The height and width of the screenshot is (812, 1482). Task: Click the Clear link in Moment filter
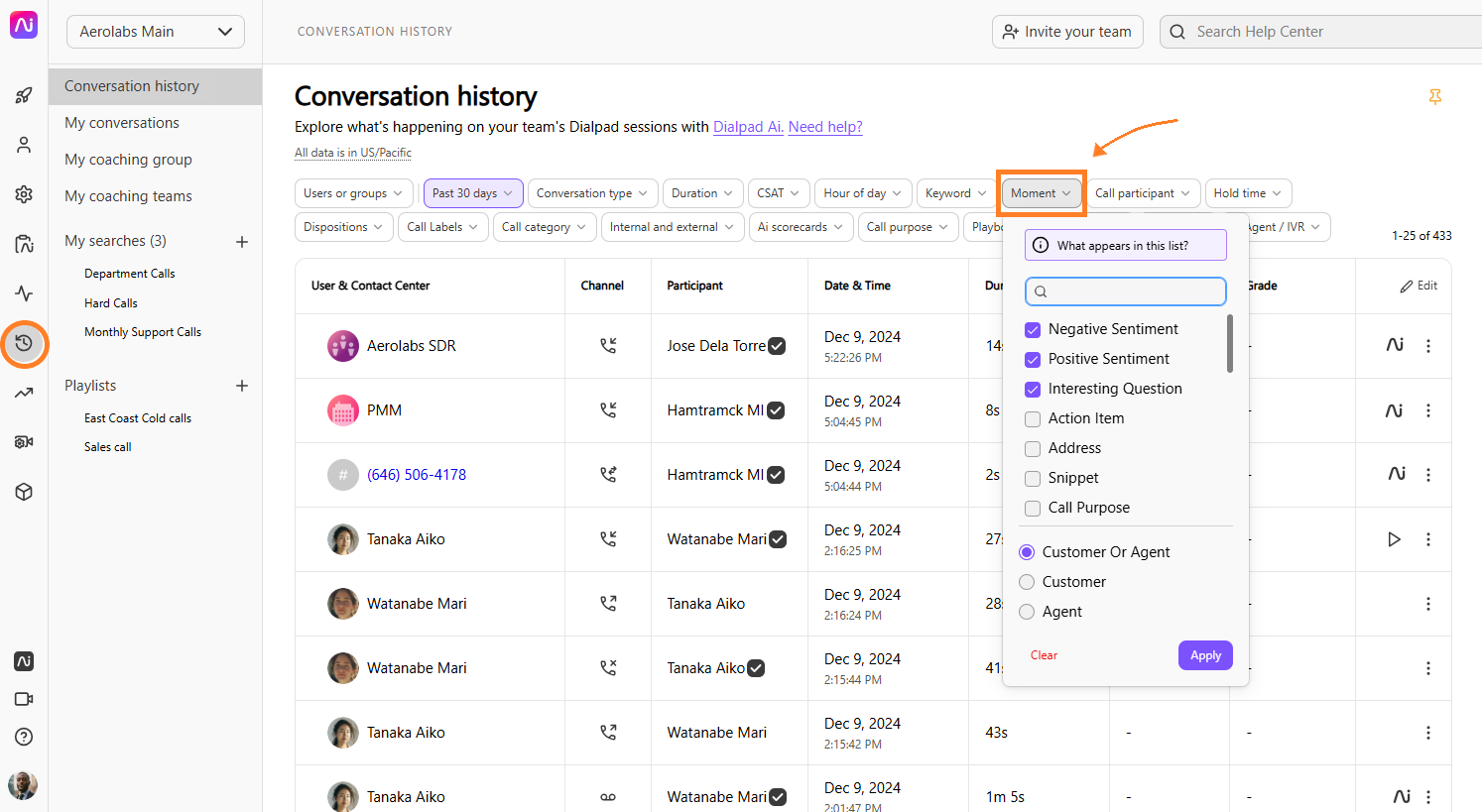tap(1044, 655)
